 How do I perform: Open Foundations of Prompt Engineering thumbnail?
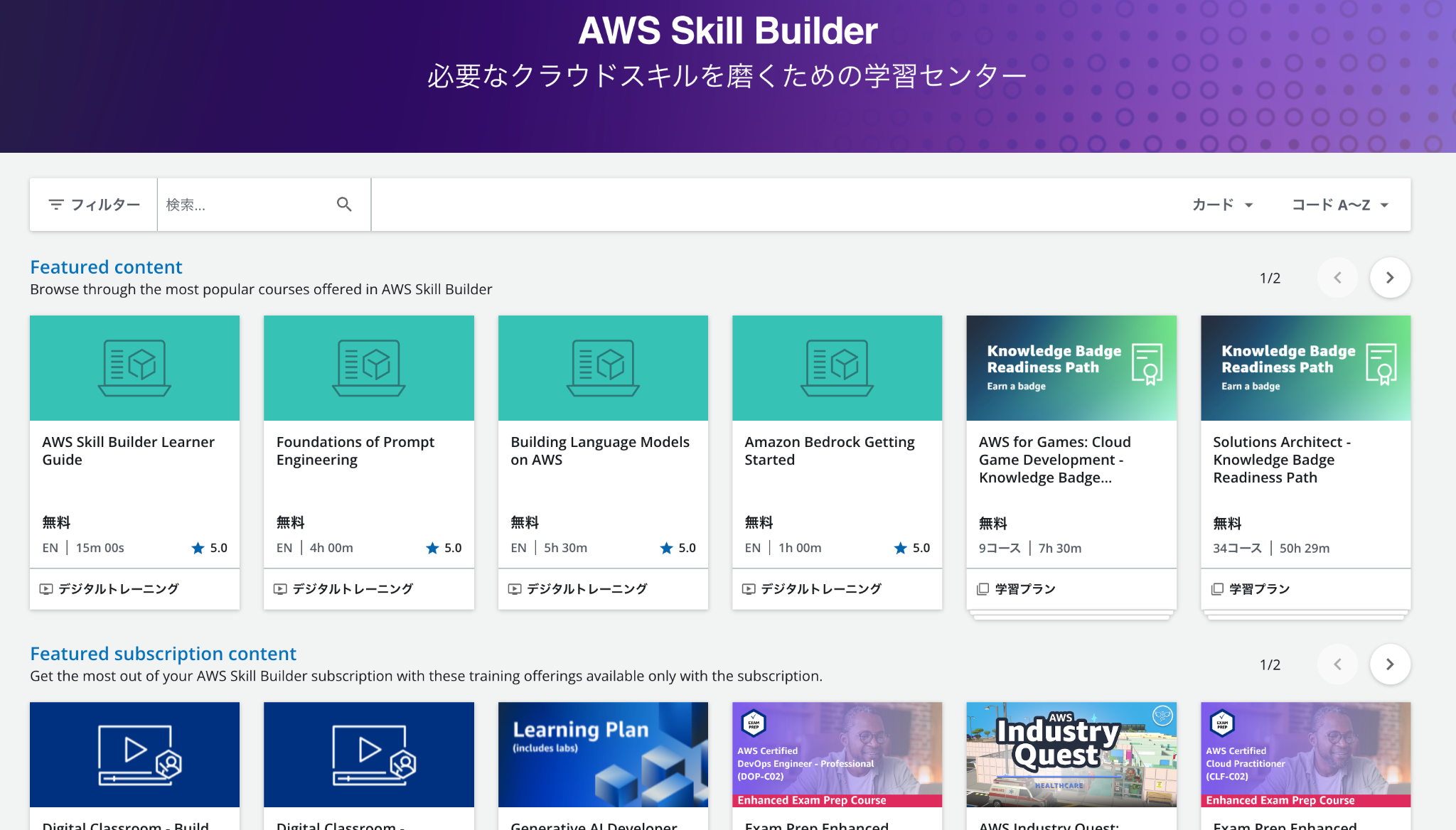[x=368, y=368]
